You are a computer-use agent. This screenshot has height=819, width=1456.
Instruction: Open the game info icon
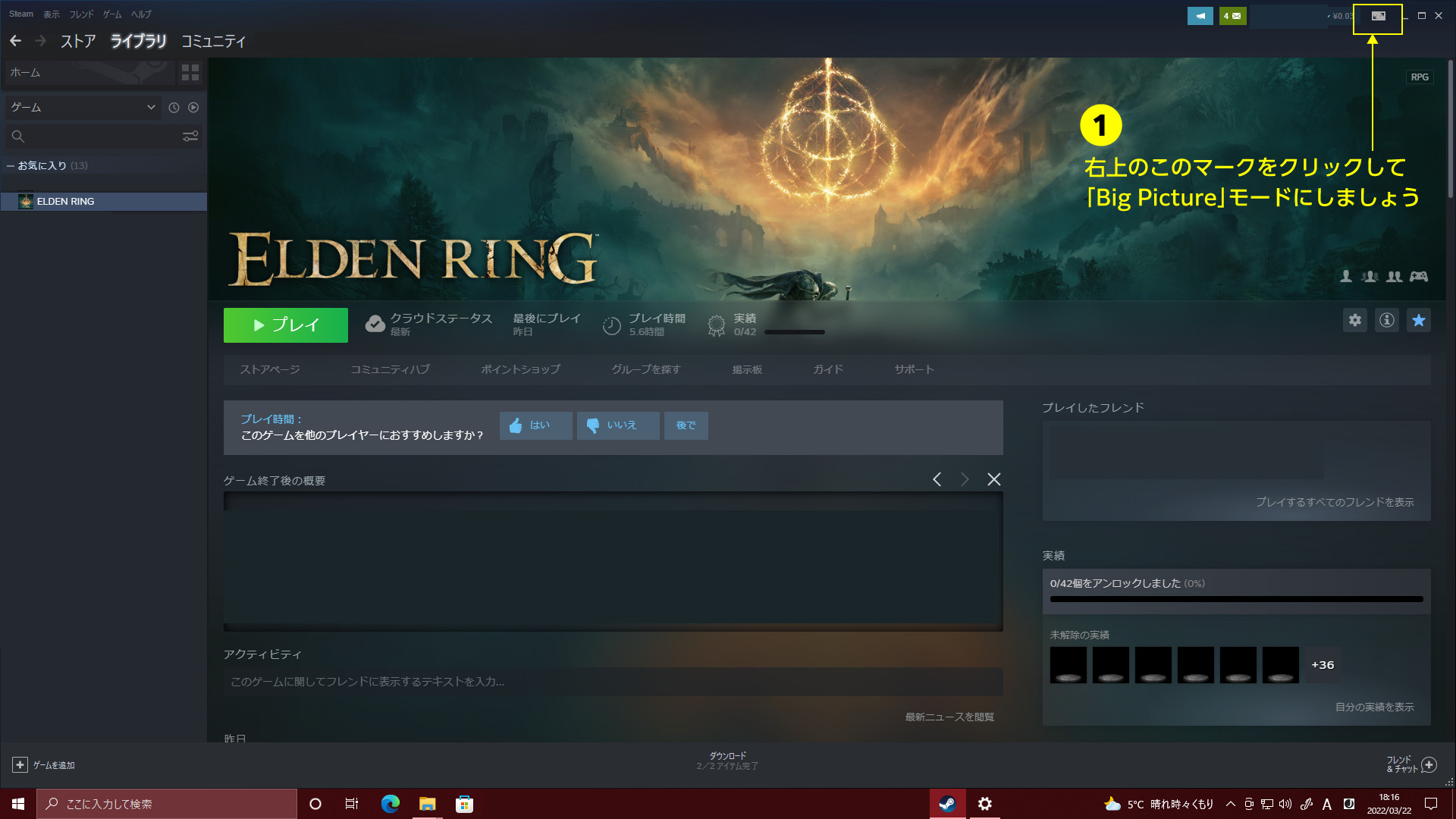[x=1387, y=320]
